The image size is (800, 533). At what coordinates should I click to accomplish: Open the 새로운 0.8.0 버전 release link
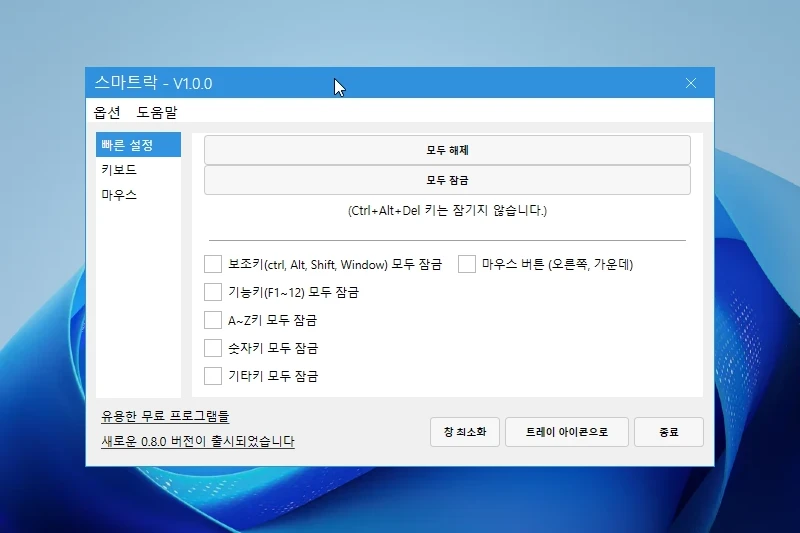[x=198, y=441]
